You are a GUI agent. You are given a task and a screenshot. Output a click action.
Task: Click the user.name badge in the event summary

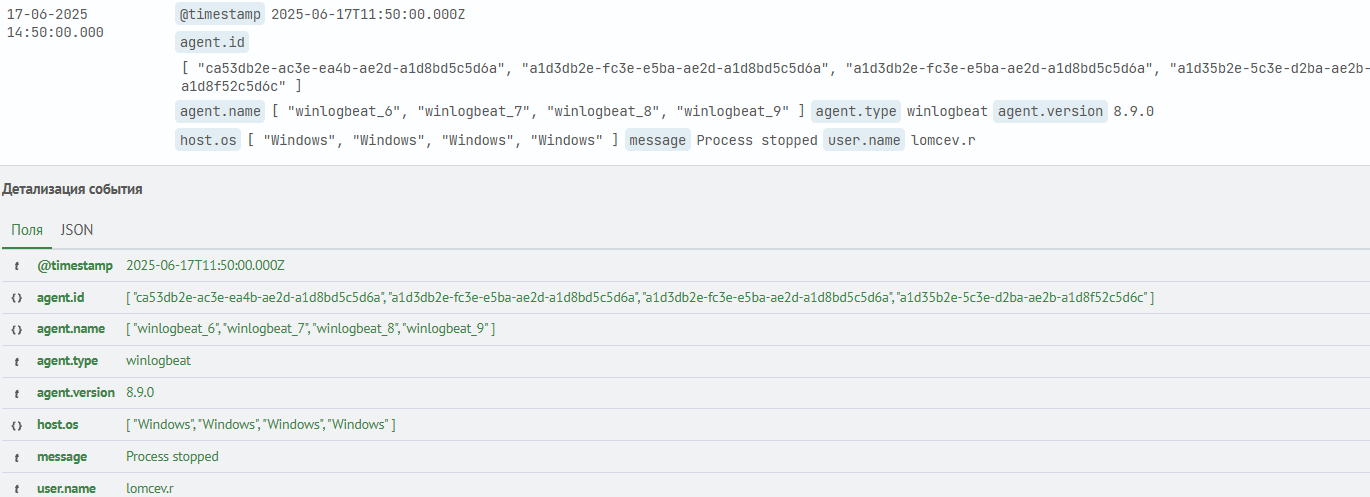[864, 140]
